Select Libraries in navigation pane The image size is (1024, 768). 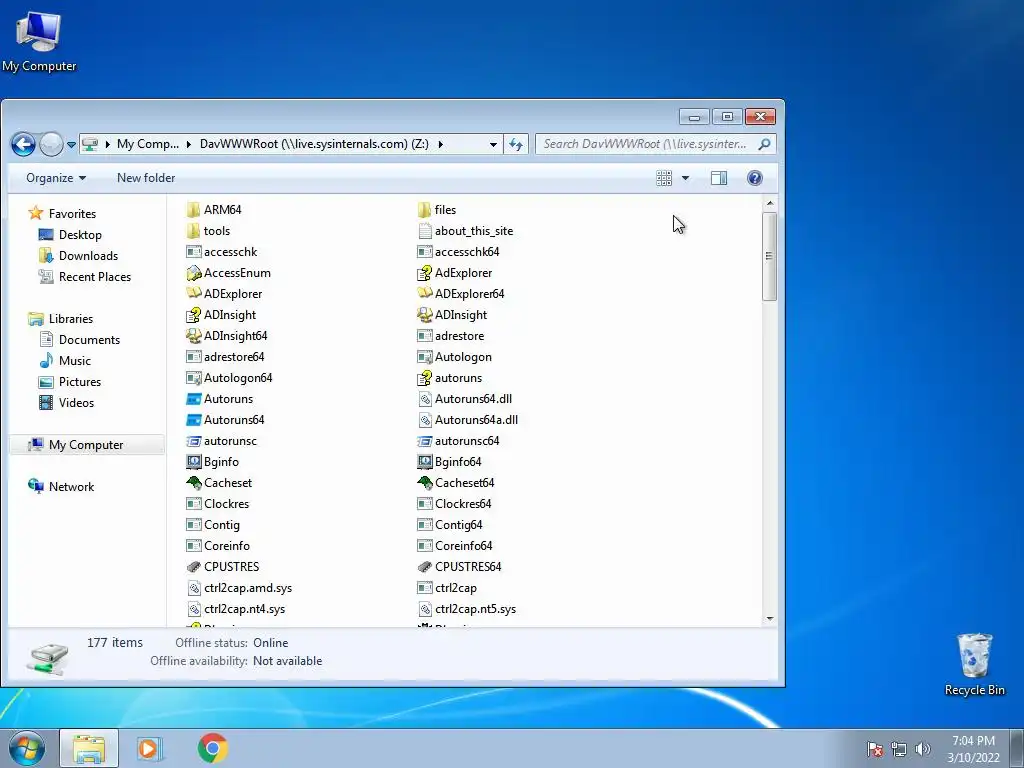[71, 319]
